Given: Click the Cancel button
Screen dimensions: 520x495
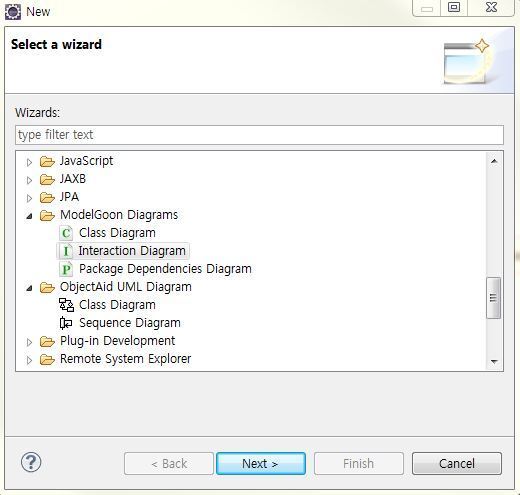Looking at the screenshot, I should (x=457, y=463).
